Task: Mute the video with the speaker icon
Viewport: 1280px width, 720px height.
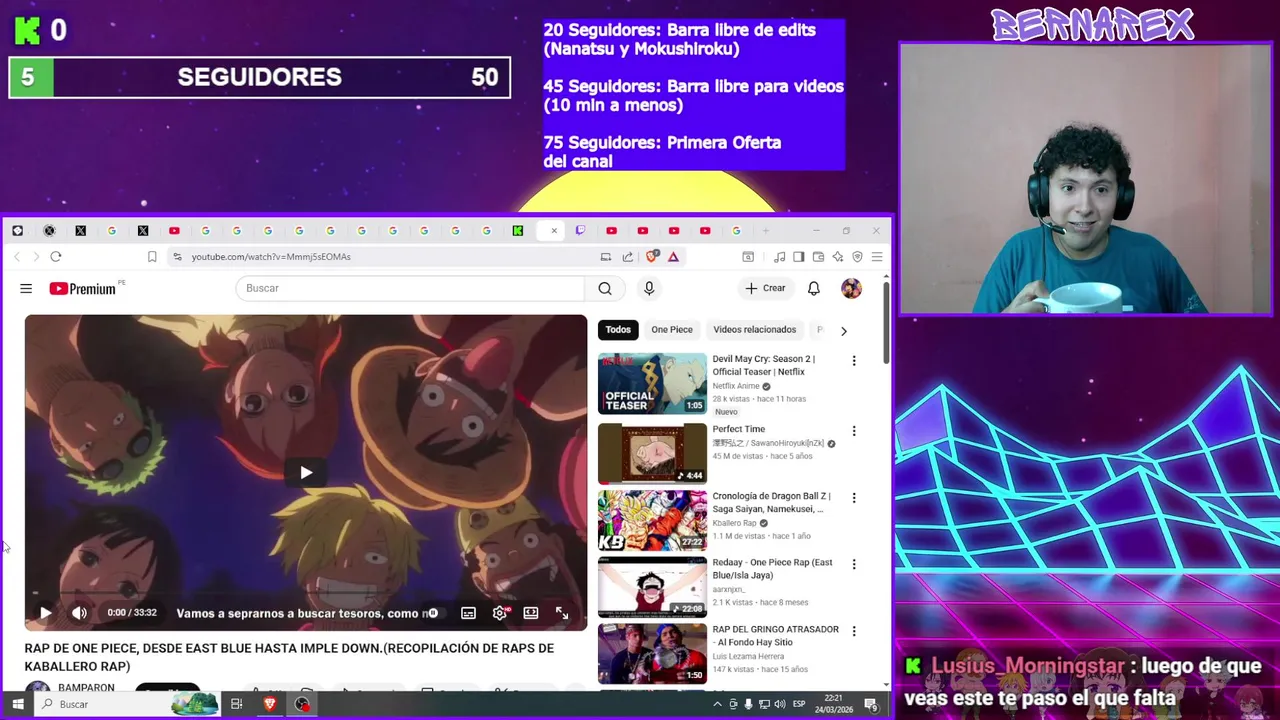Action: coord(79,613)
